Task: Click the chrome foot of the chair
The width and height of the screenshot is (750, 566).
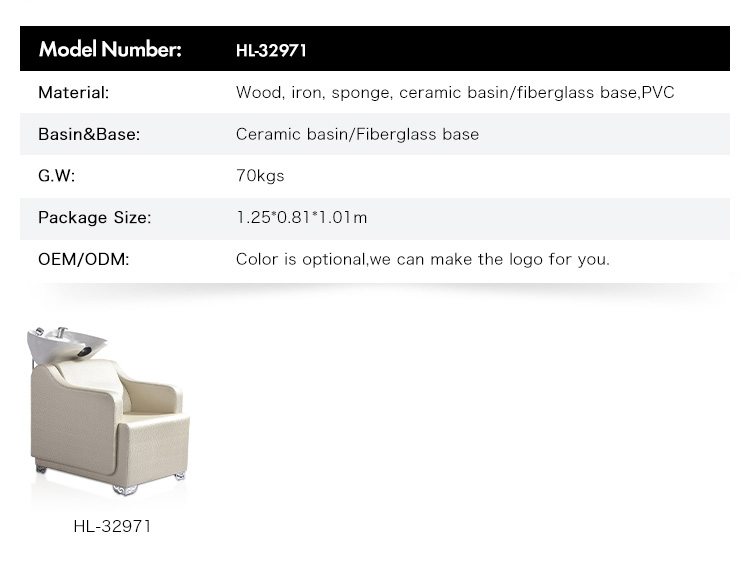Action: 124,490
